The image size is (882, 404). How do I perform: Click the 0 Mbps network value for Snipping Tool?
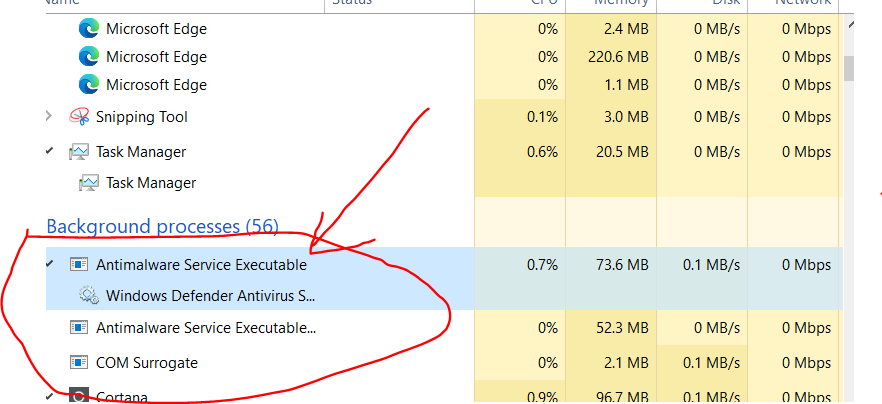806,117
